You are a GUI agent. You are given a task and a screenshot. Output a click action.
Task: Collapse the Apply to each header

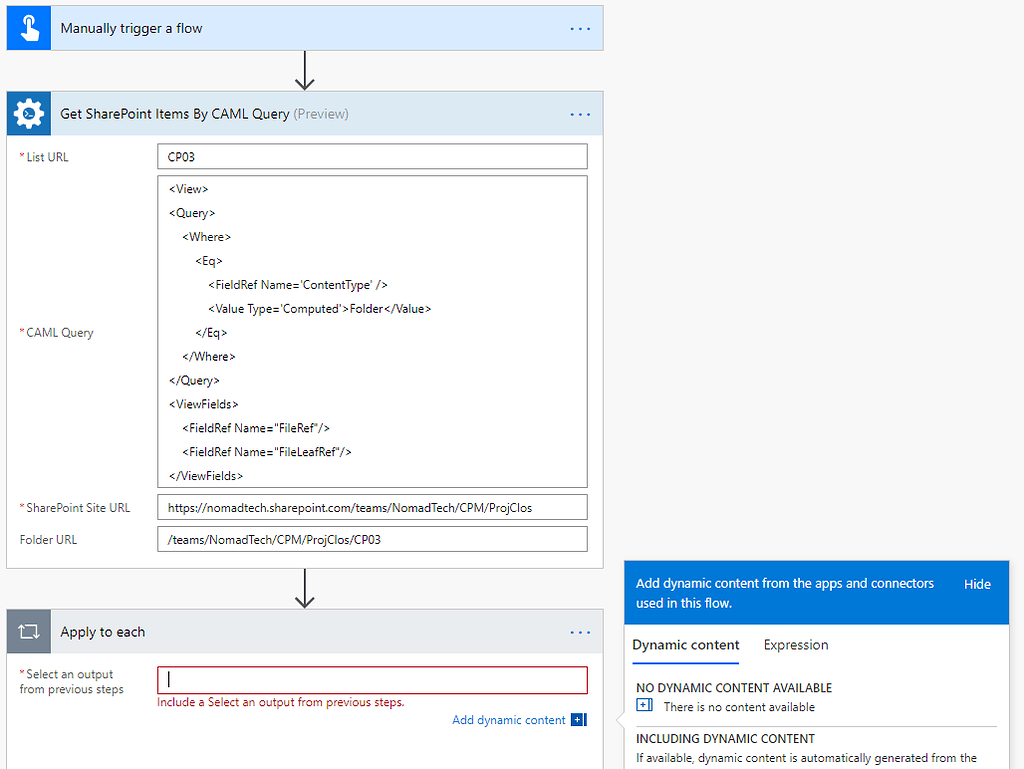305,632
